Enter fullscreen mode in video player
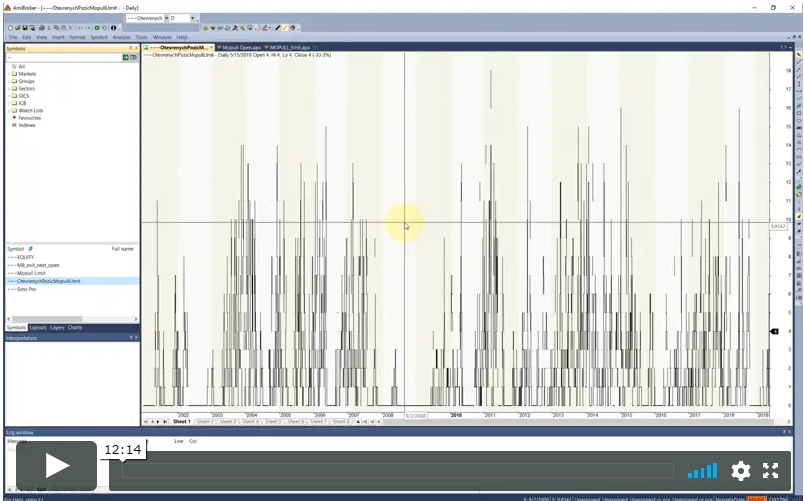This screenshot has height=501, width=804. pos(770,470)
